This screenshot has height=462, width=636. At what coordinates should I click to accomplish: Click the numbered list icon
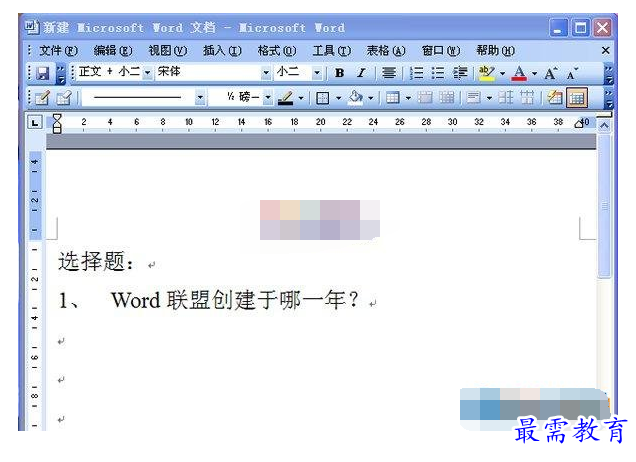tap(416, 73)
